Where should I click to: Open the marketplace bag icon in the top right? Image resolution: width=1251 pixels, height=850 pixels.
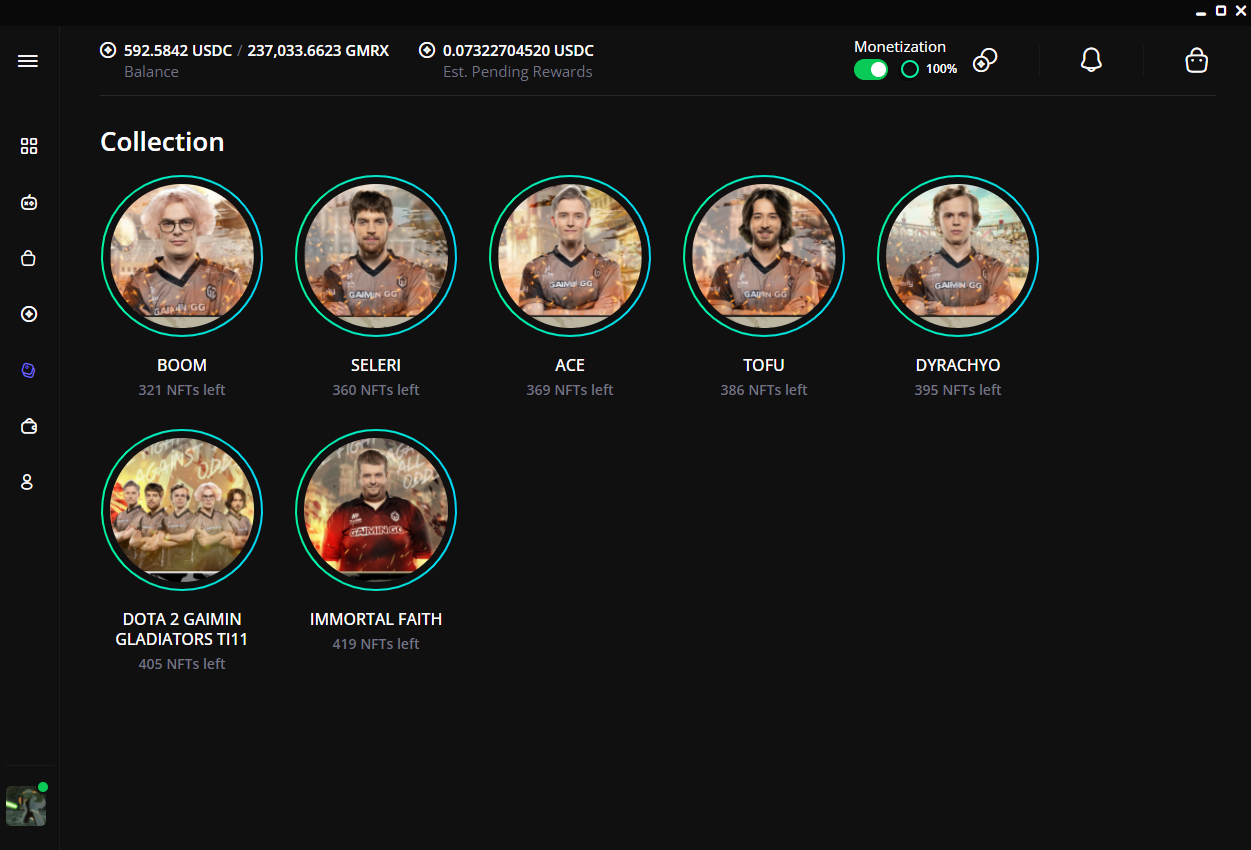point(1196,61)
